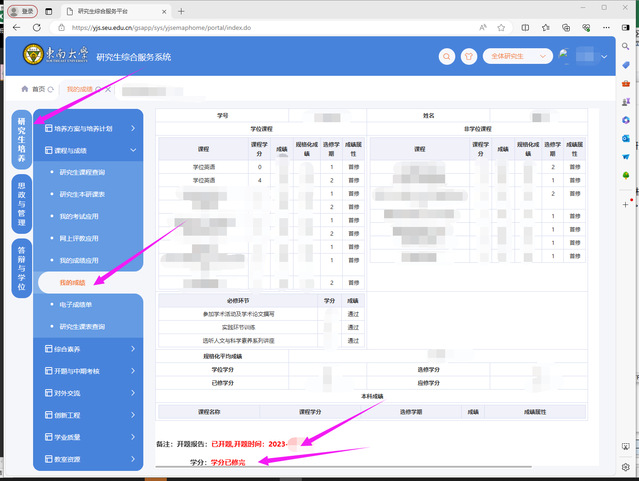Expand the 综合素养 menu section
The width and height of the screenshot is (639, 481).
88,349
